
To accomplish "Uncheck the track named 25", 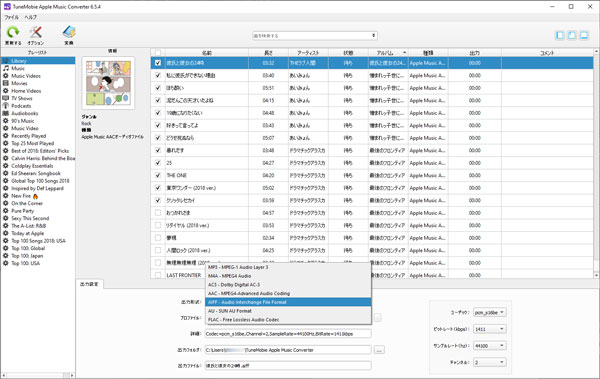I will [x=158, y=163].
